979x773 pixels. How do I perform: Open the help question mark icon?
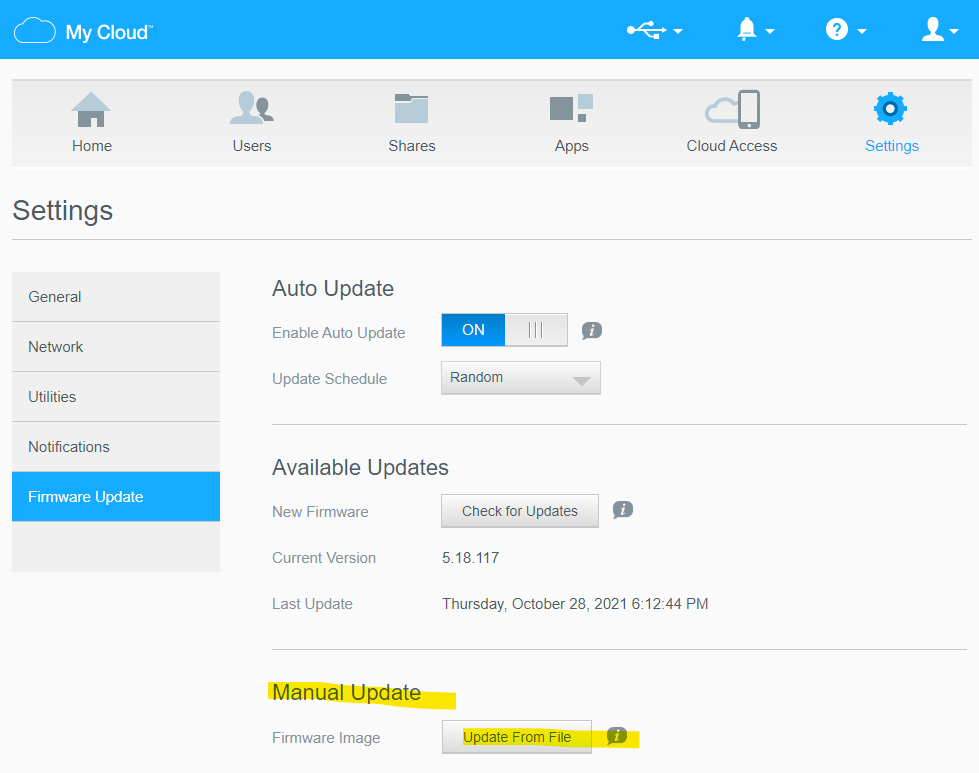[x=837, y=29]
